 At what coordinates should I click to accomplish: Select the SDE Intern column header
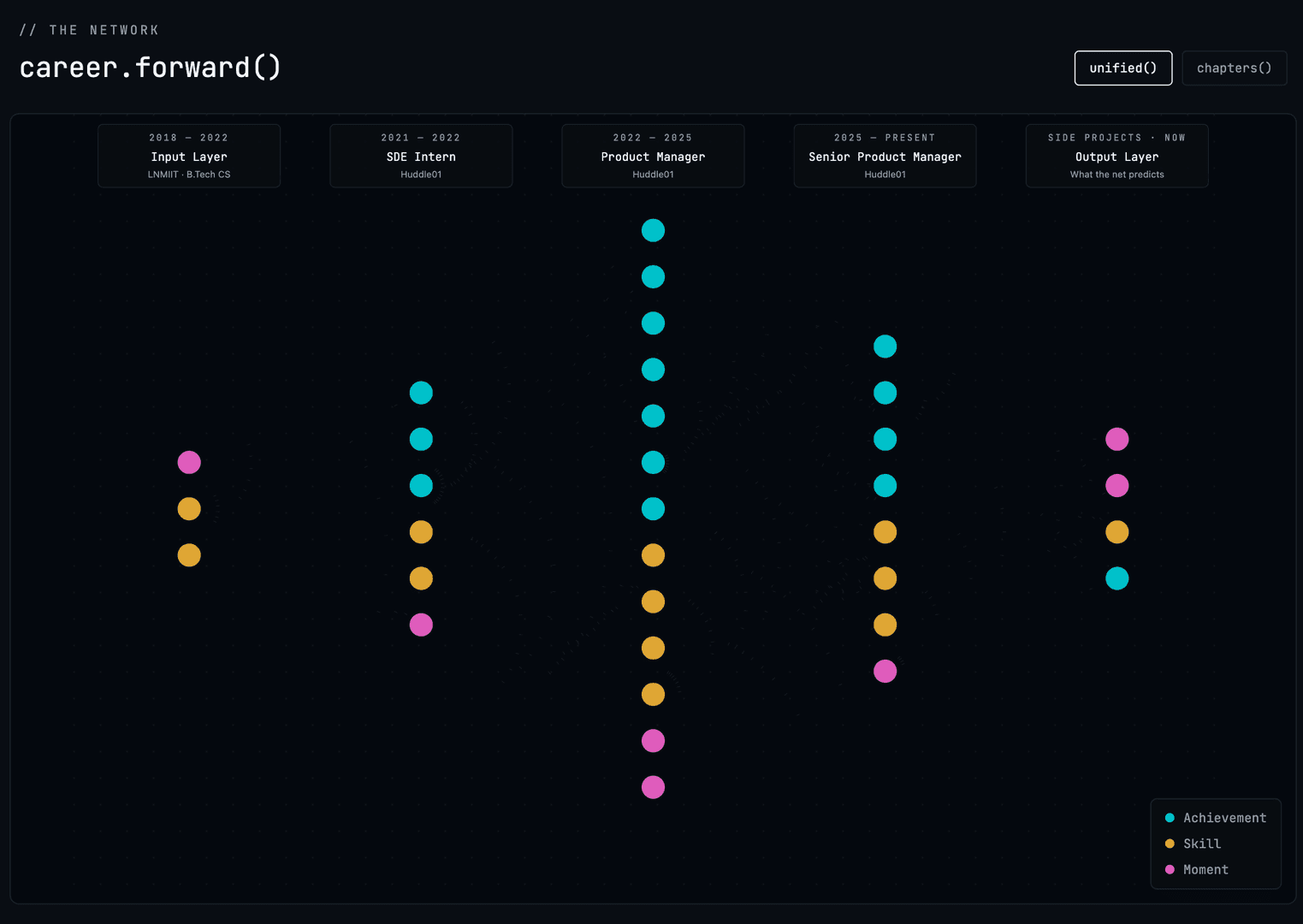click(x=421, y=156)
